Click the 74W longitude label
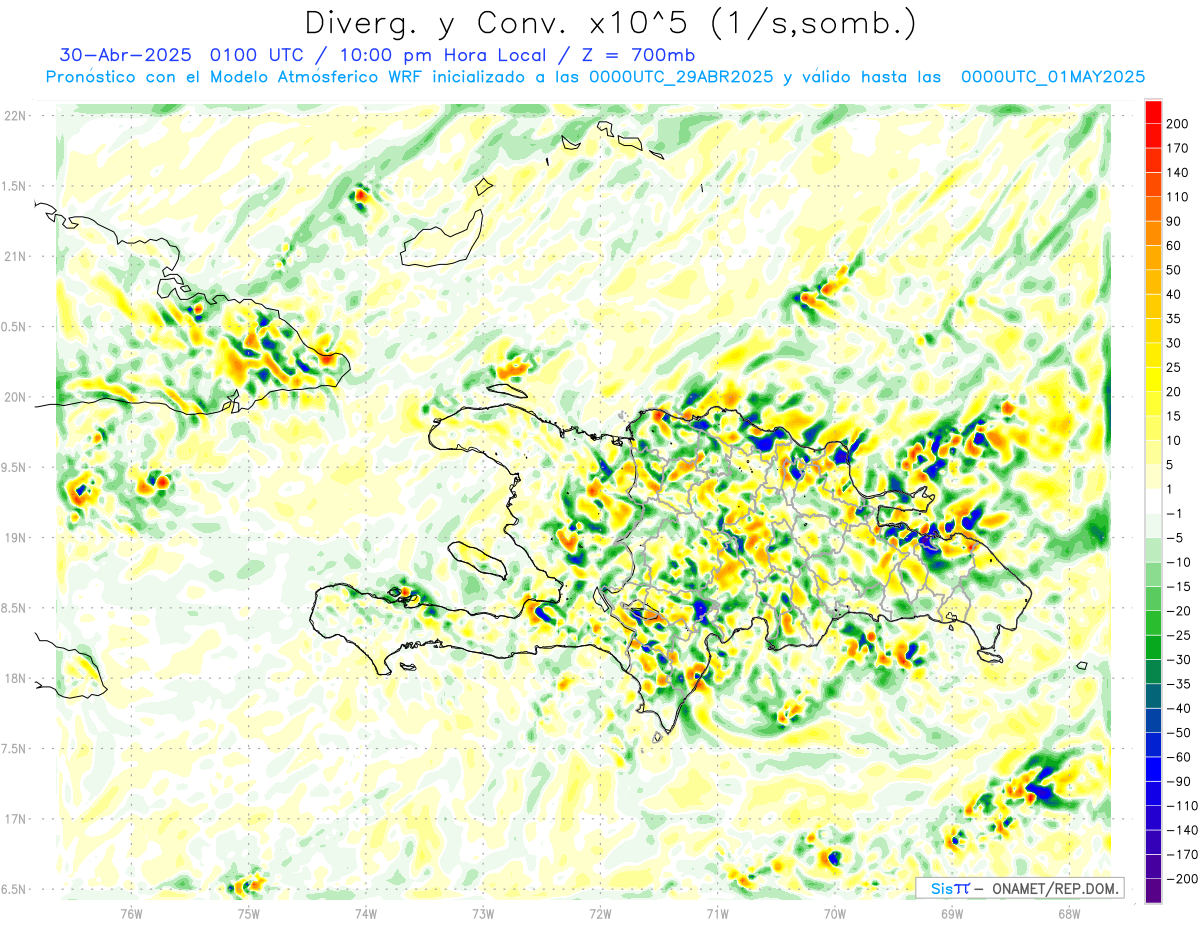 [366, 913]
